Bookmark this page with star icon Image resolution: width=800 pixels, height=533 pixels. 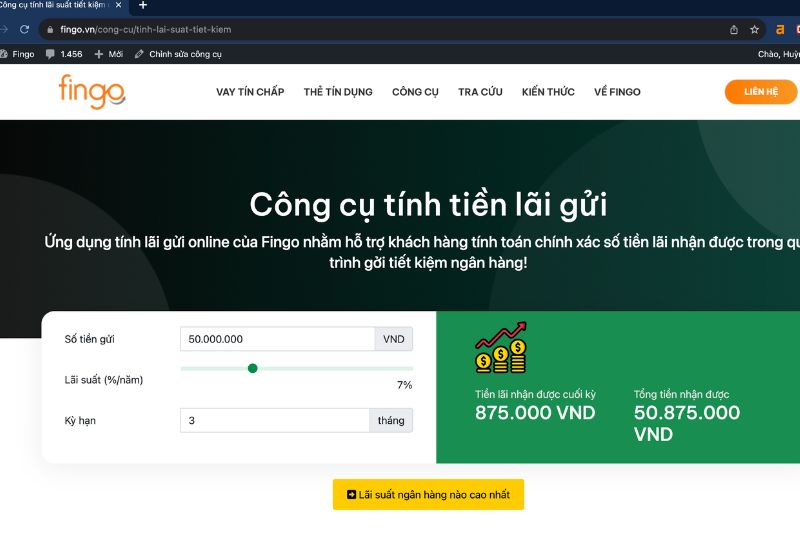755,30
